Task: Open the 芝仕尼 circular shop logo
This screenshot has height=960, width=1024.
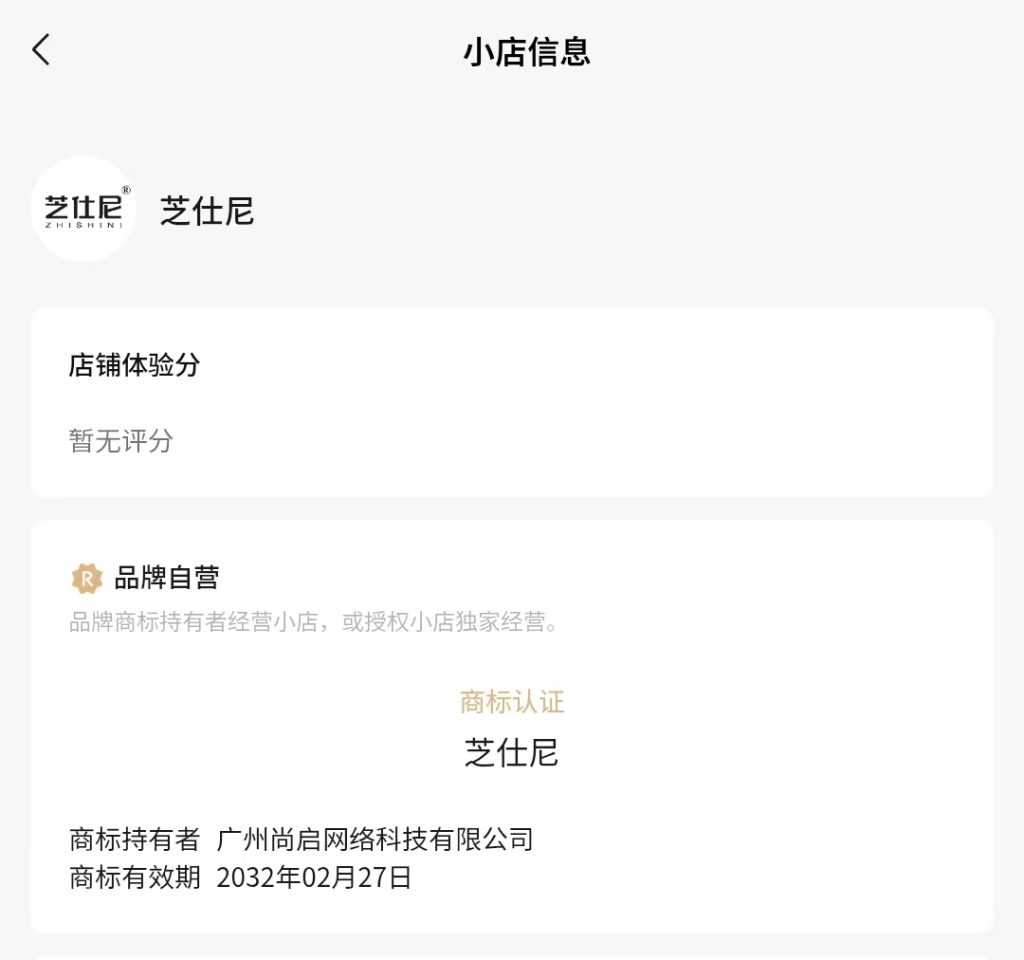Action: pos(83,209)
